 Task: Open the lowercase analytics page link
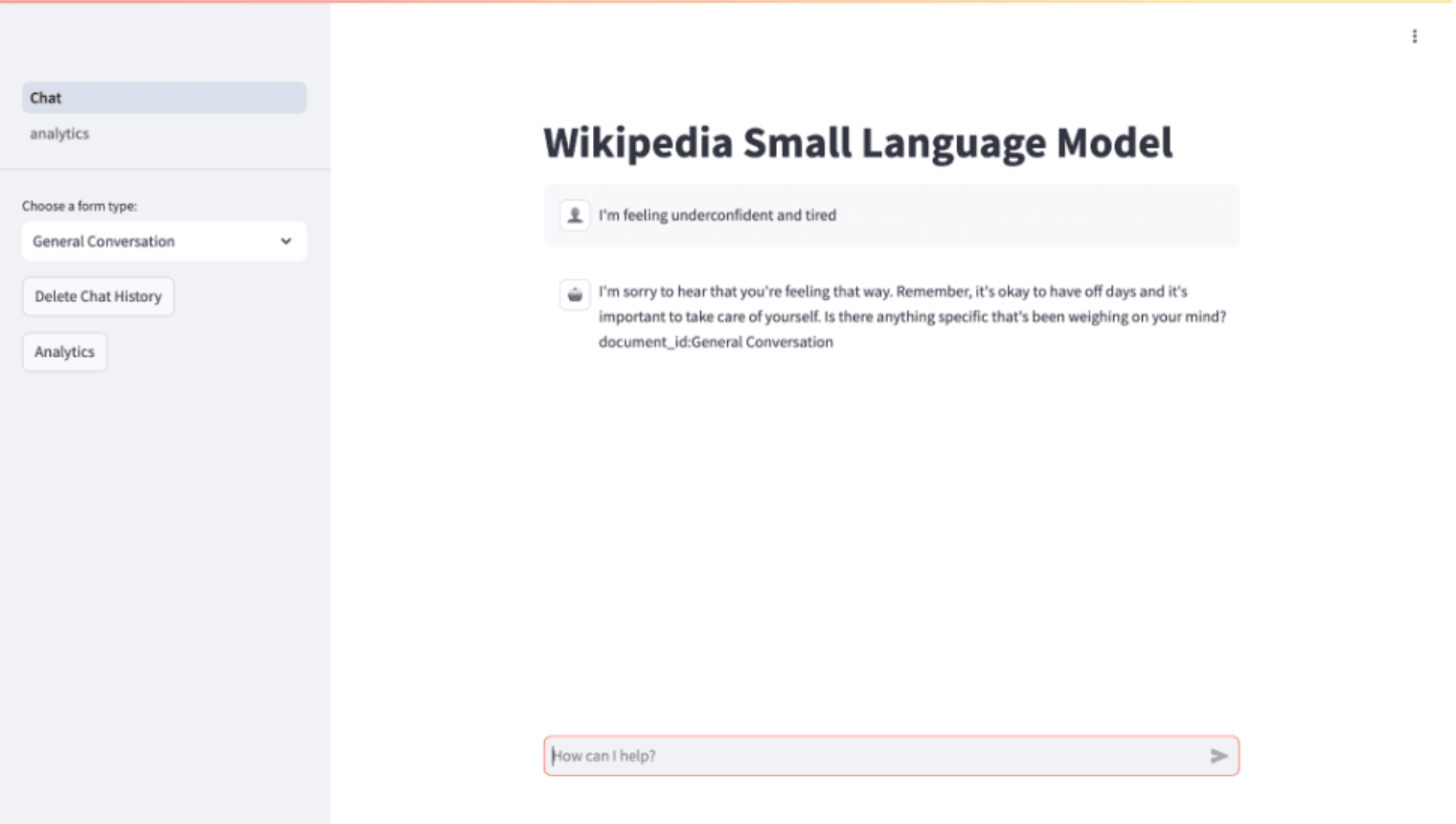[59, 134]
